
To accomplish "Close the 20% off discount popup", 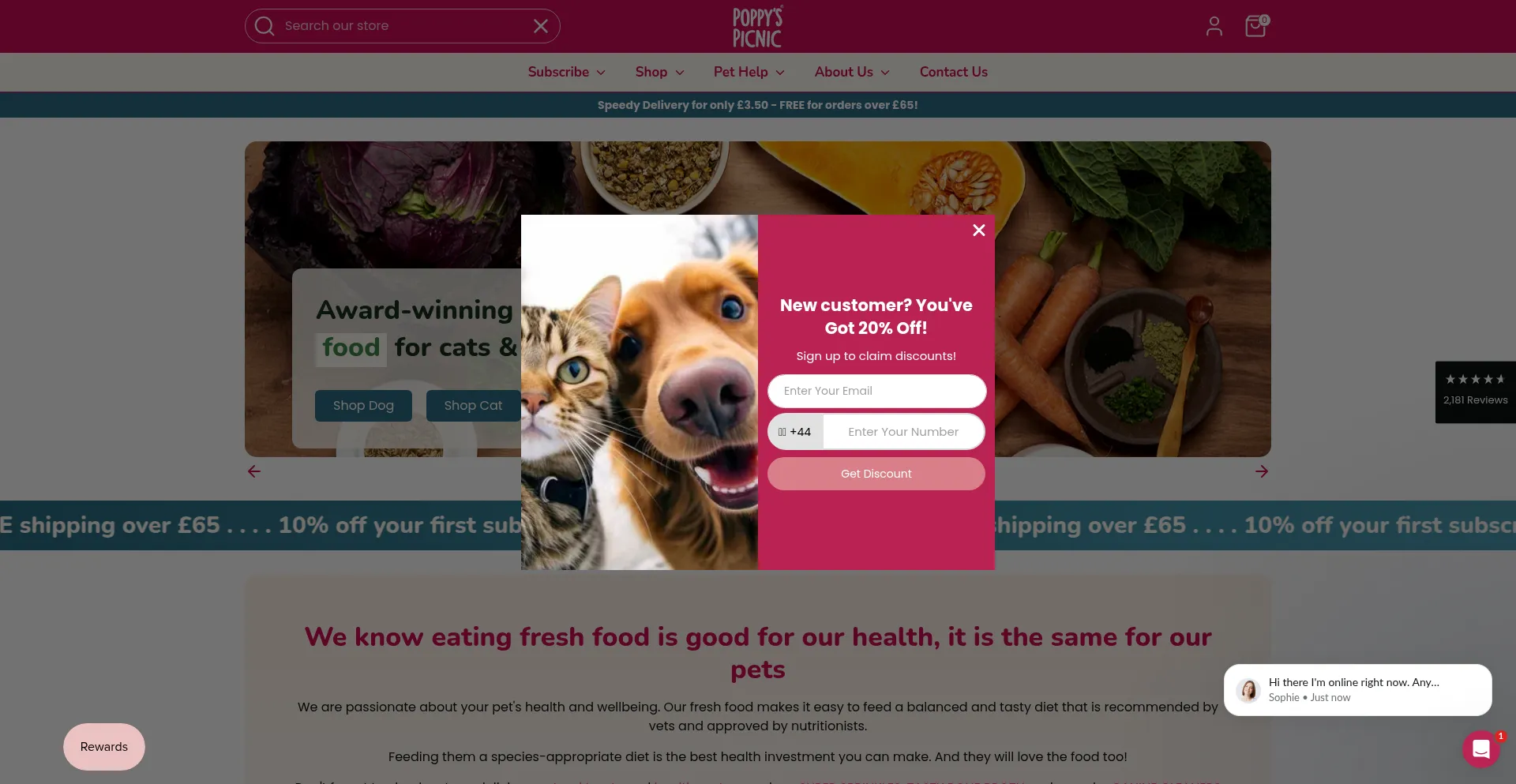I will point(978,230).
